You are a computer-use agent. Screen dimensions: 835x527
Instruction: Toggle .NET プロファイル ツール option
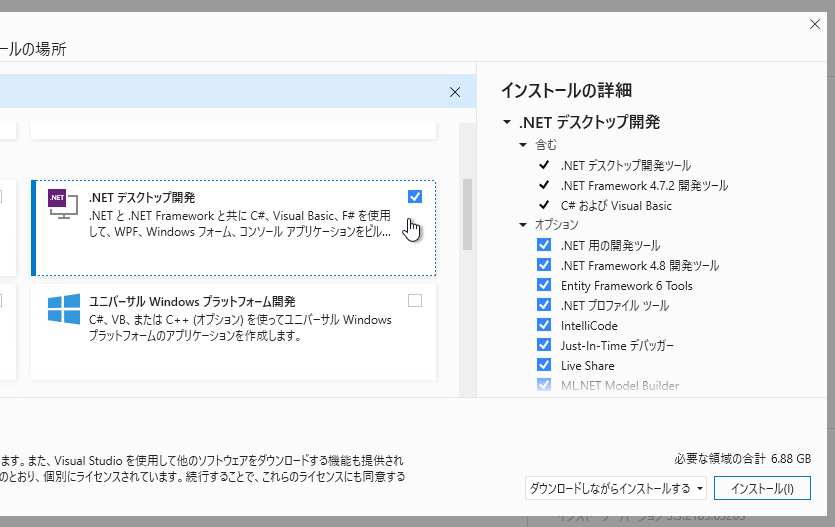click(x=544, y=305)
